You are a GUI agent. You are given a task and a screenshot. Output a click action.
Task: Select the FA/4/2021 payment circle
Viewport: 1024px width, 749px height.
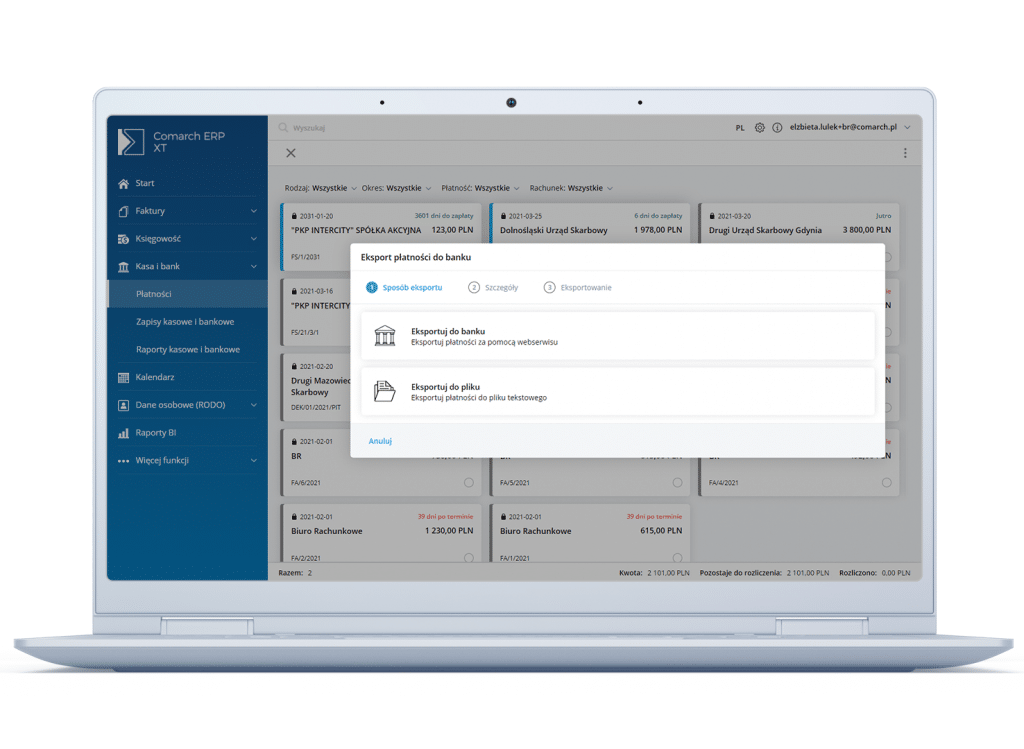886,483
